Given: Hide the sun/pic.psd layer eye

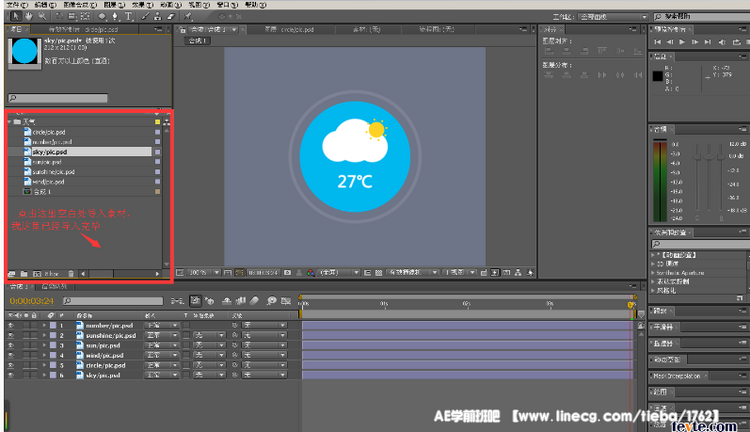Looking at the screenshot, I should coord(11,345).
